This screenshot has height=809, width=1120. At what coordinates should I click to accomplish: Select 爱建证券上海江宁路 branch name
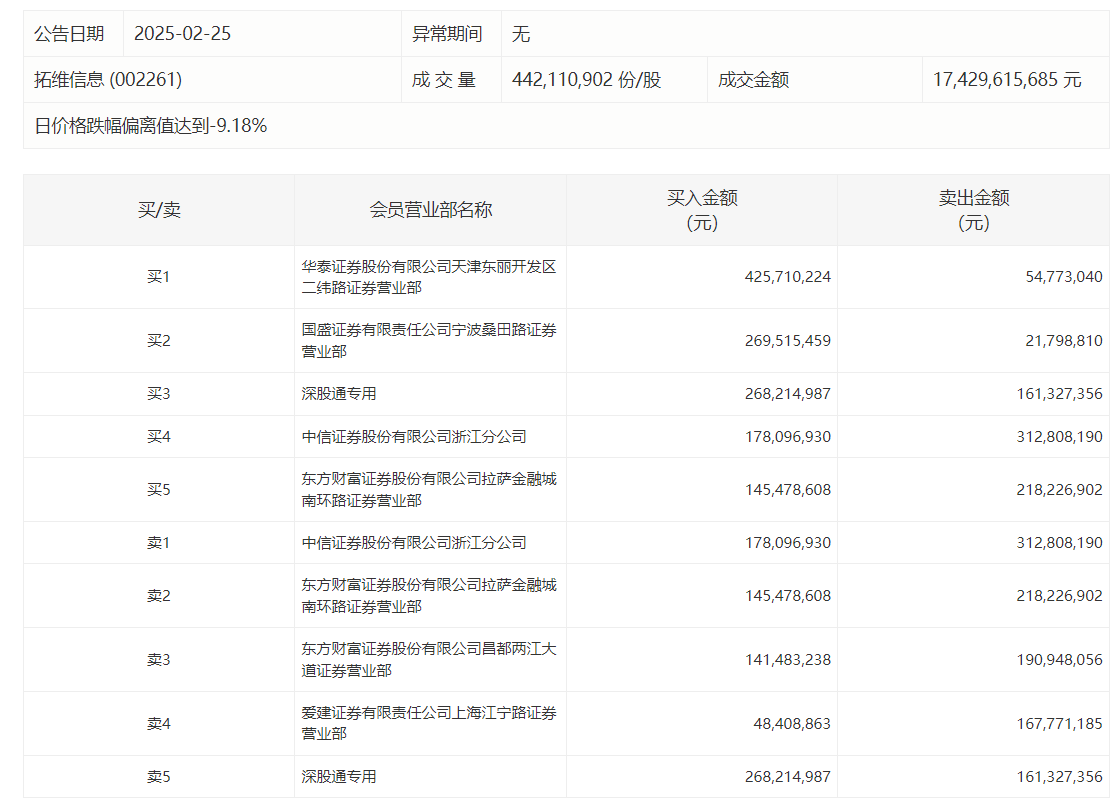(429, 724)
